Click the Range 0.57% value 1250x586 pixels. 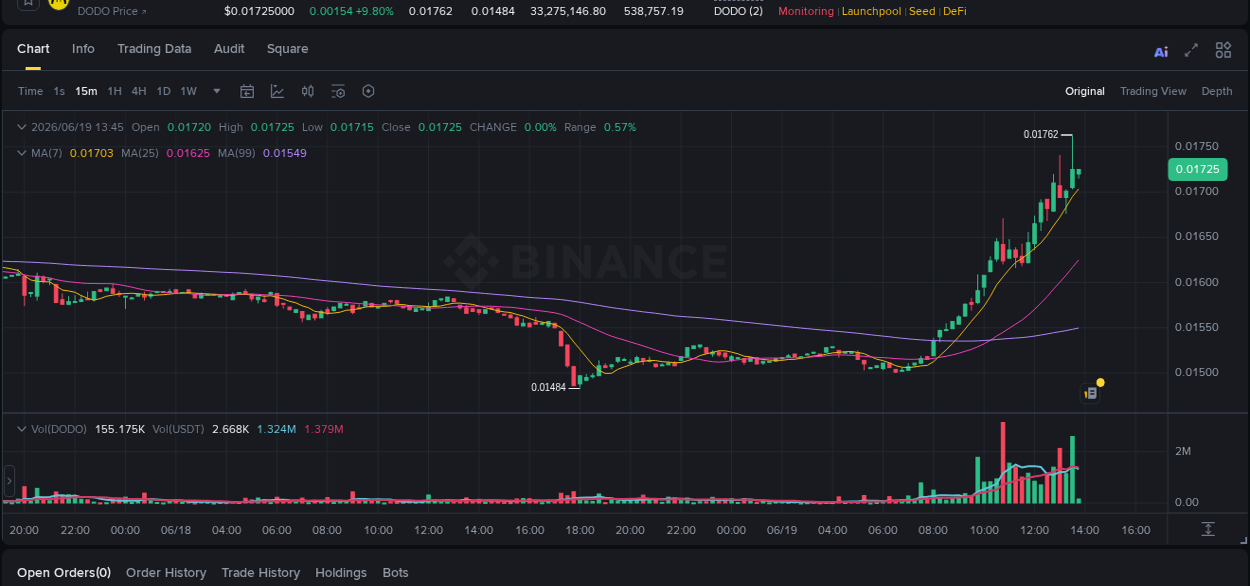click(620, 127)
